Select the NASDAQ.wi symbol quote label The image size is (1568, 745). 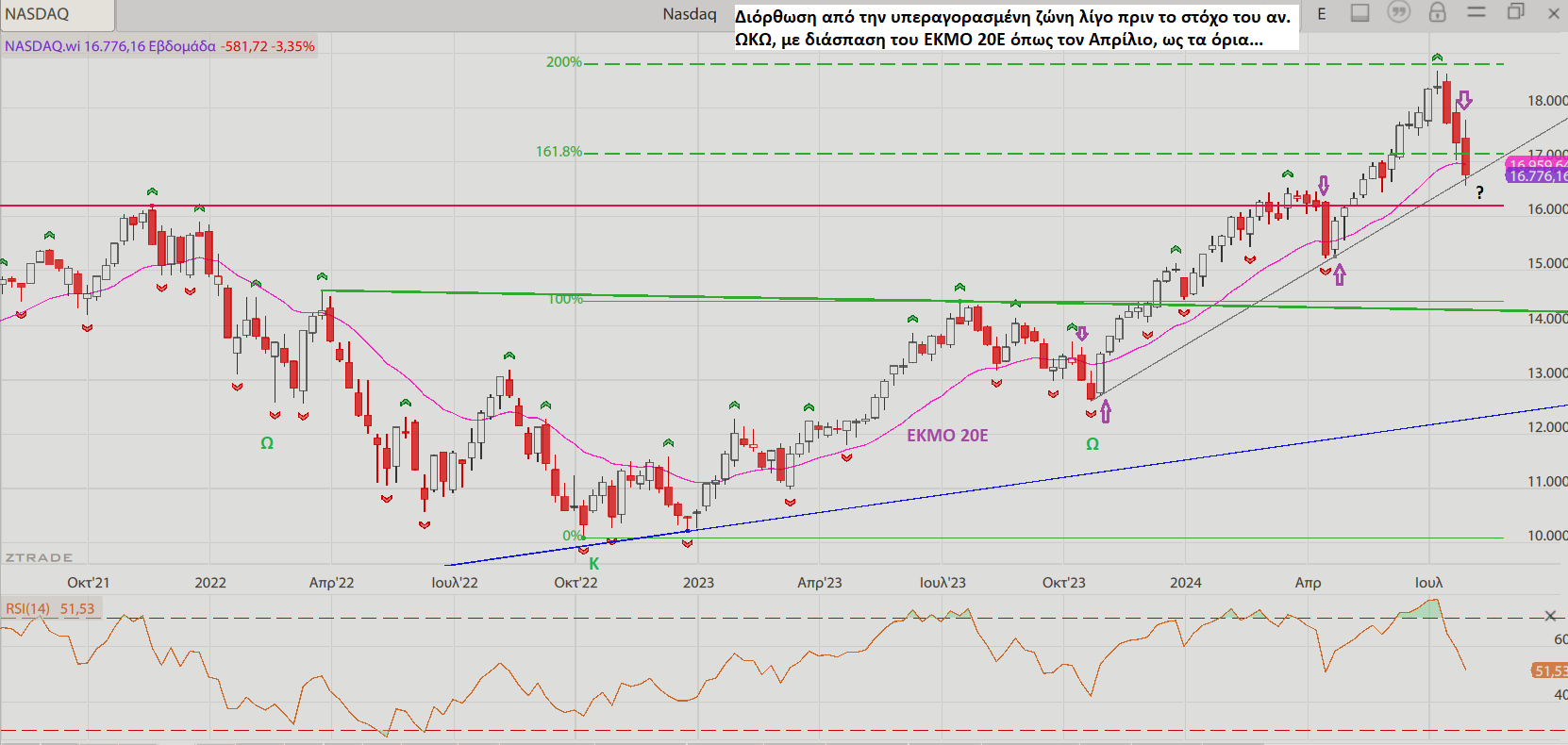point(159,46)
